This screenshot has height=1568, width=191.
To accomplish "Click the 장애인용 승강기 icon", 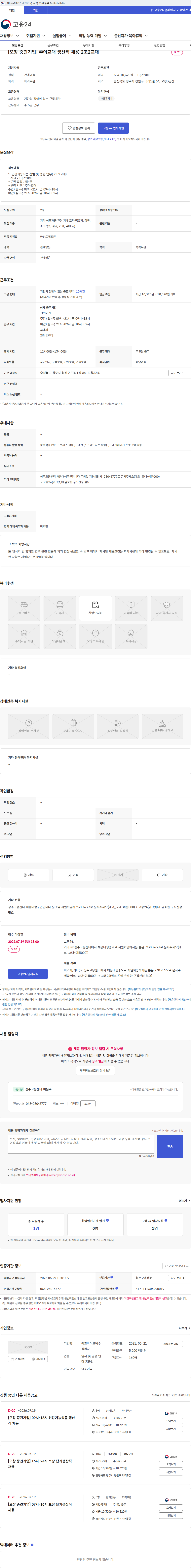I will (73, 726).
